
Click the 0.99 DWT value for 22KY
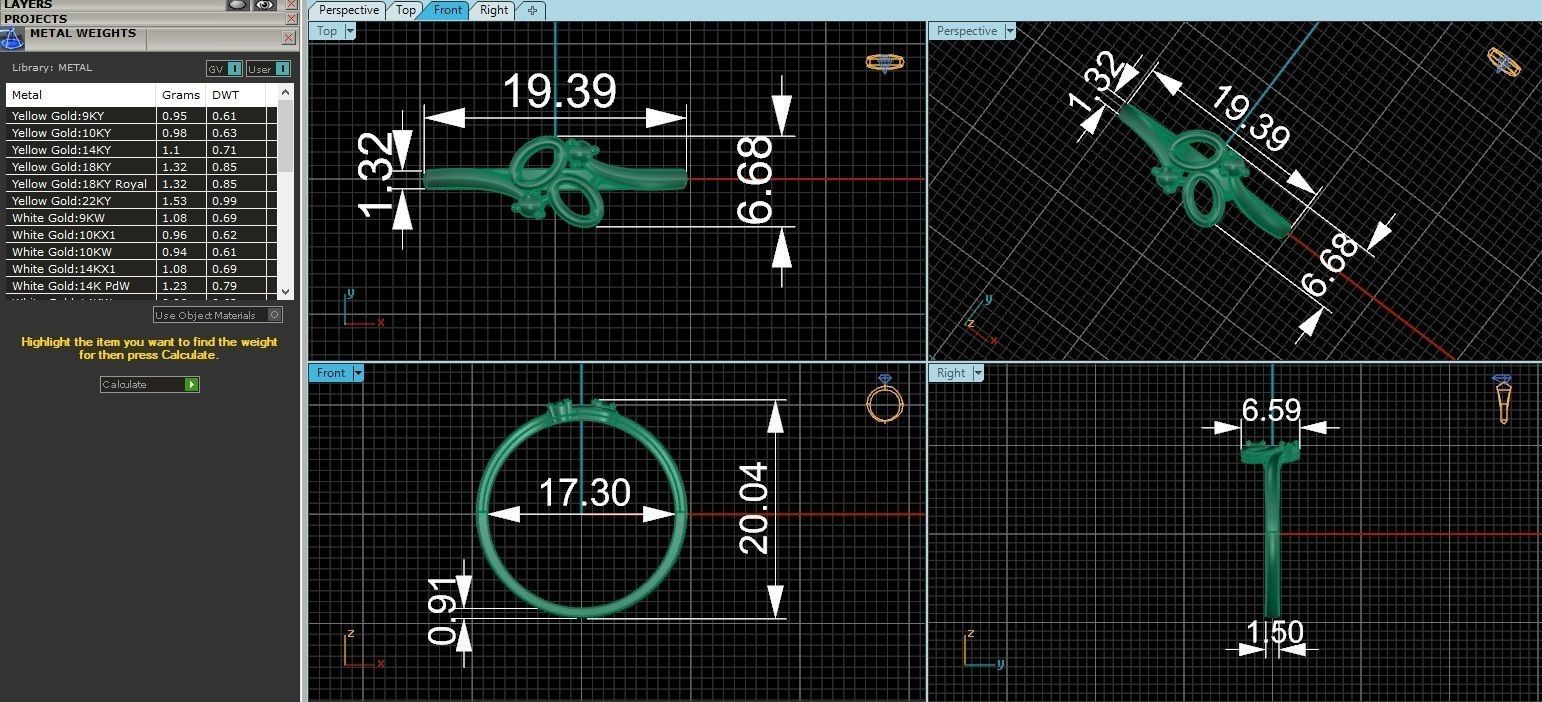224,201
